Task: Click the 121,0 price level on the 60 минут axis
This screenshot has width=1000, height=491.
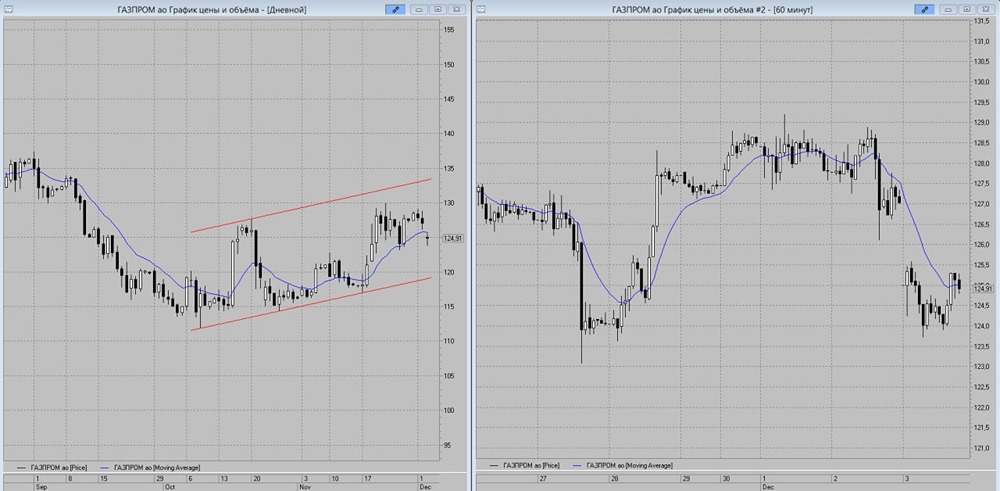Action: [981, 448]
